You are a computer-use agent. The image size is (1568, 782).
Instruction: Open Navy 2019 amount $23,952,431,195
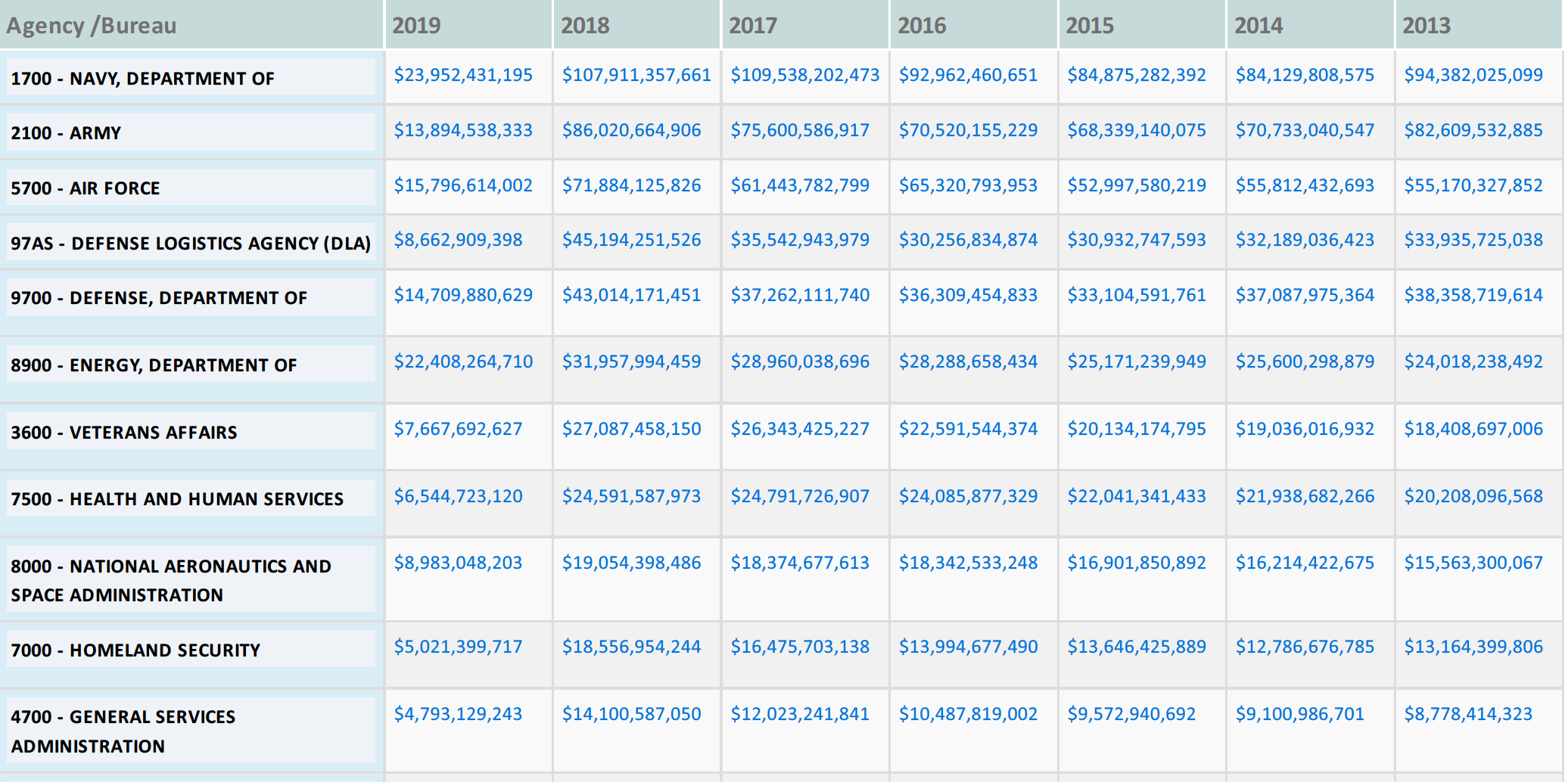[463, 75]
